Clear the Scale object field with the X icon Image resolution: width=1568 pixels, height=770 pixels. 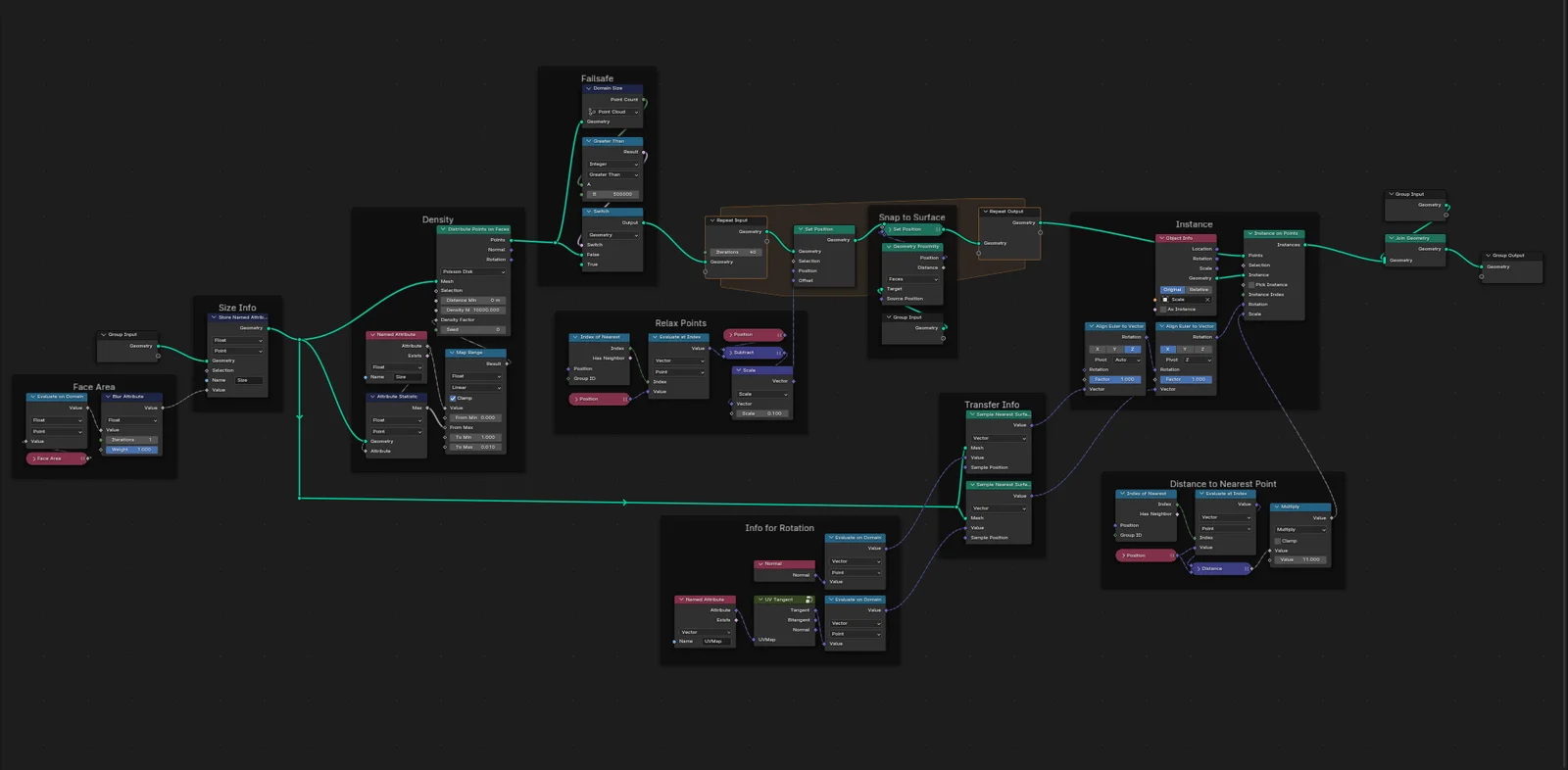1207,300
